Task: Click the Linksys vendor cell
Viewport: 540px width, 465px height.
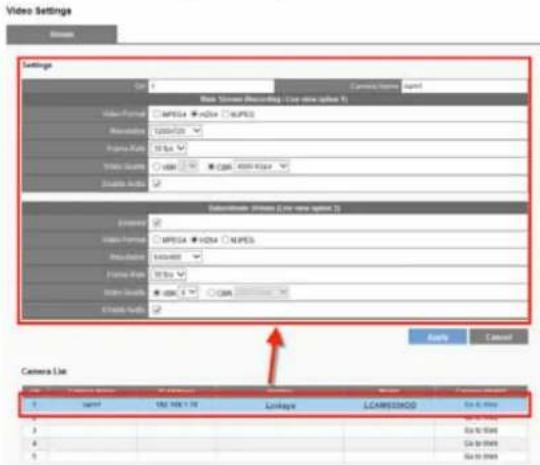Action: [280, 405]
